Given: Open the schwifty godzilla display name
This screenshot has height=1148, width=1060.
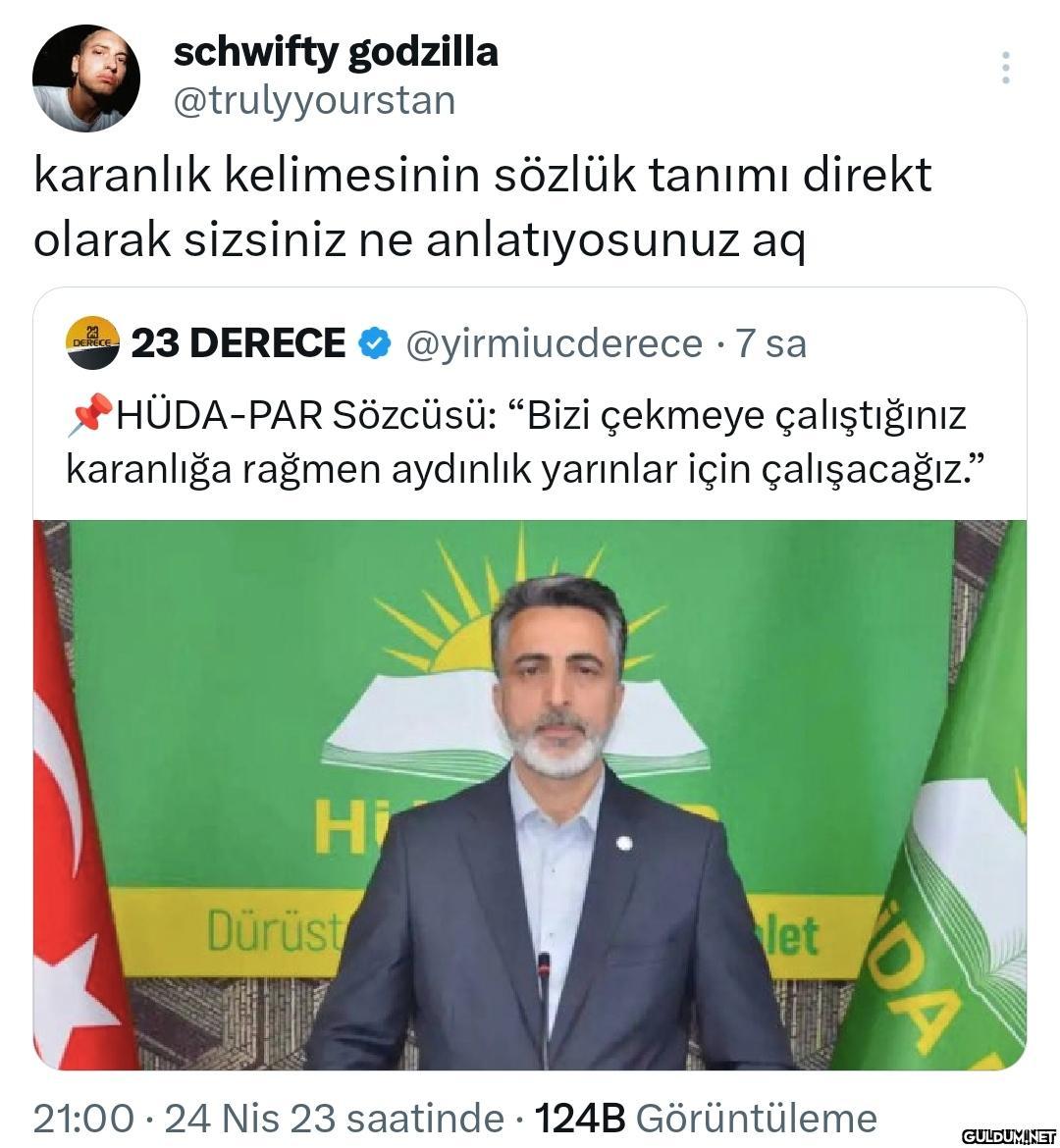Looking at the screenshot, I should point(336,53).
